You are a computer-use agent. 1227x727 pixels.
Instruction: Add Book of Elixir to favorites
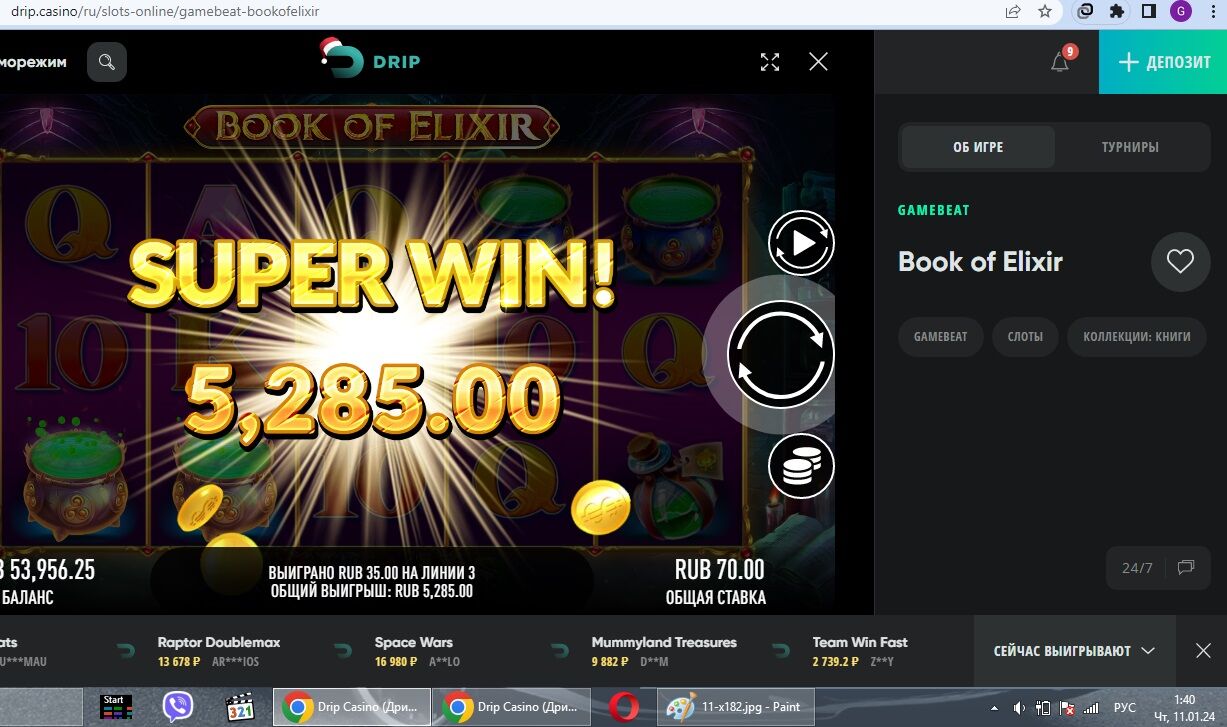(x=1181, y=262)
